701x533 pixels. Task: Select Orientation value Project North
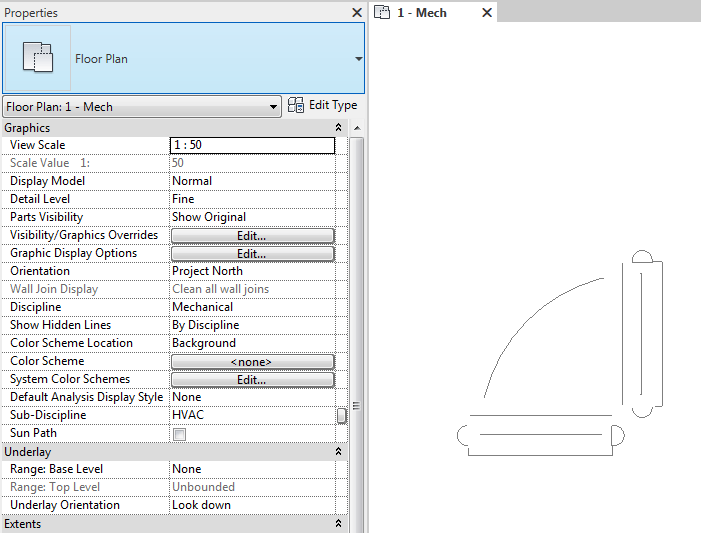point(253,271)
